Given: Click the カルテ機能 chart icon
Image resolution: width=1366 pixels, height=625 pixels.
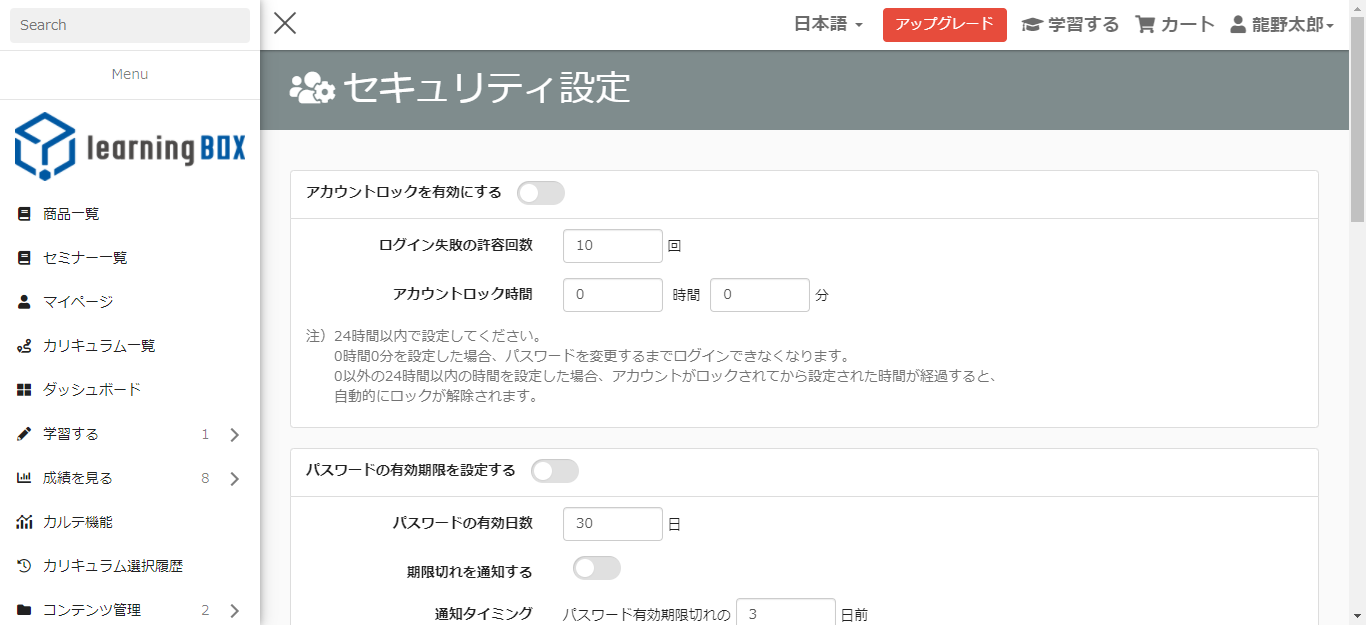Looking at the screenshot, I should point(25,522).
